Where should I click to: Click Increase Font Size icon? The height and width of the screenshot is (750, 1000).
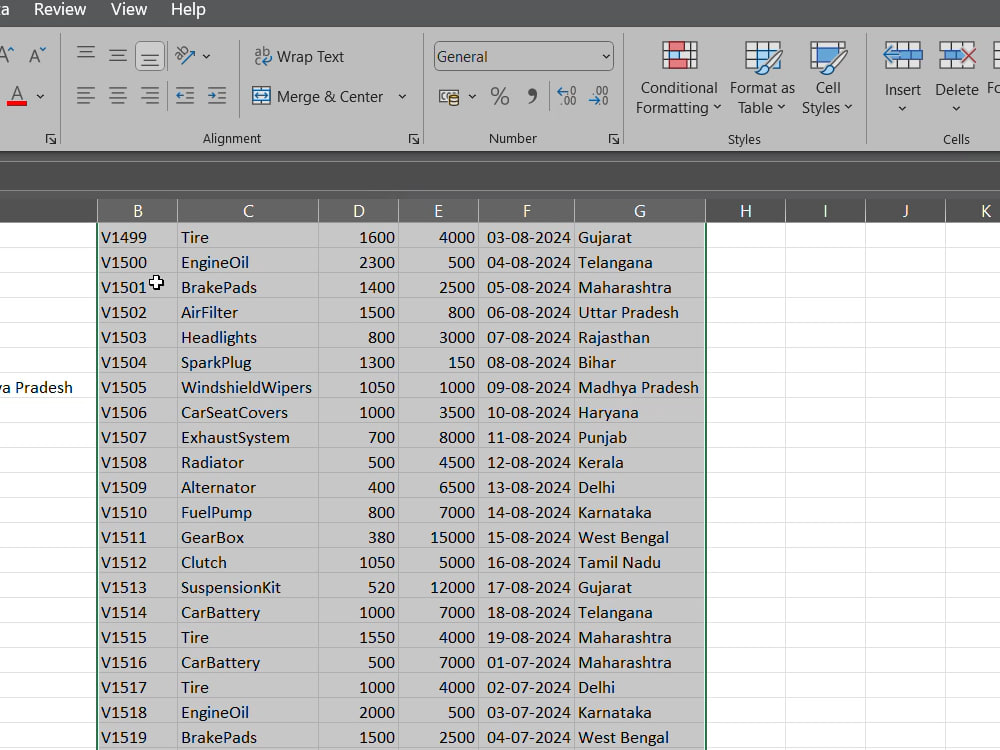pos(6,55)
